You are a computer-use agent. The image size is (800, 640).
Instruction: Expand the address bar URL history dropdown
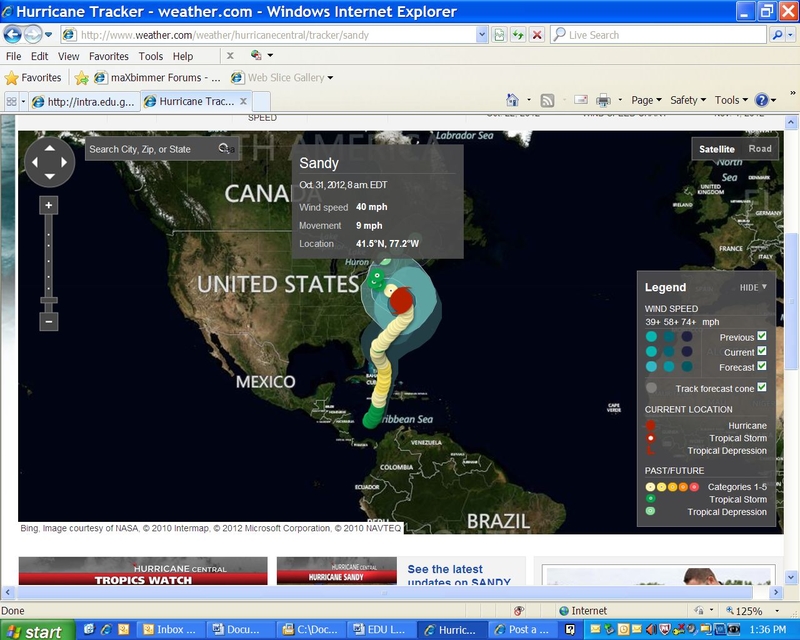[482, 35]
